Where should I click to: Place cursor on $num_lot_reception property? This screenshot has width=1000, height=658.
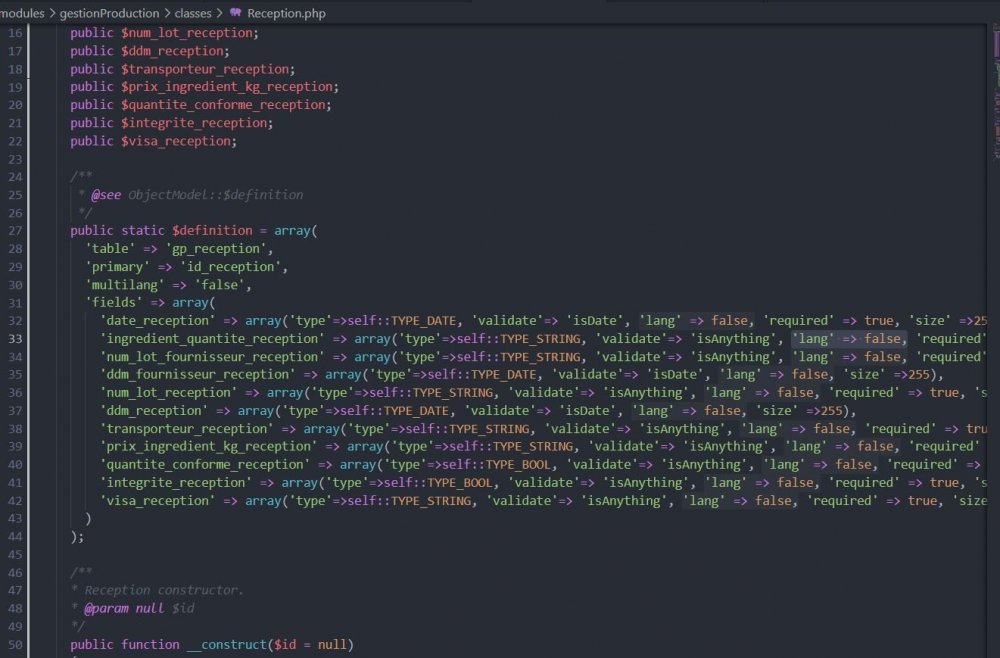pyautogui.click(x=188, y=33)
